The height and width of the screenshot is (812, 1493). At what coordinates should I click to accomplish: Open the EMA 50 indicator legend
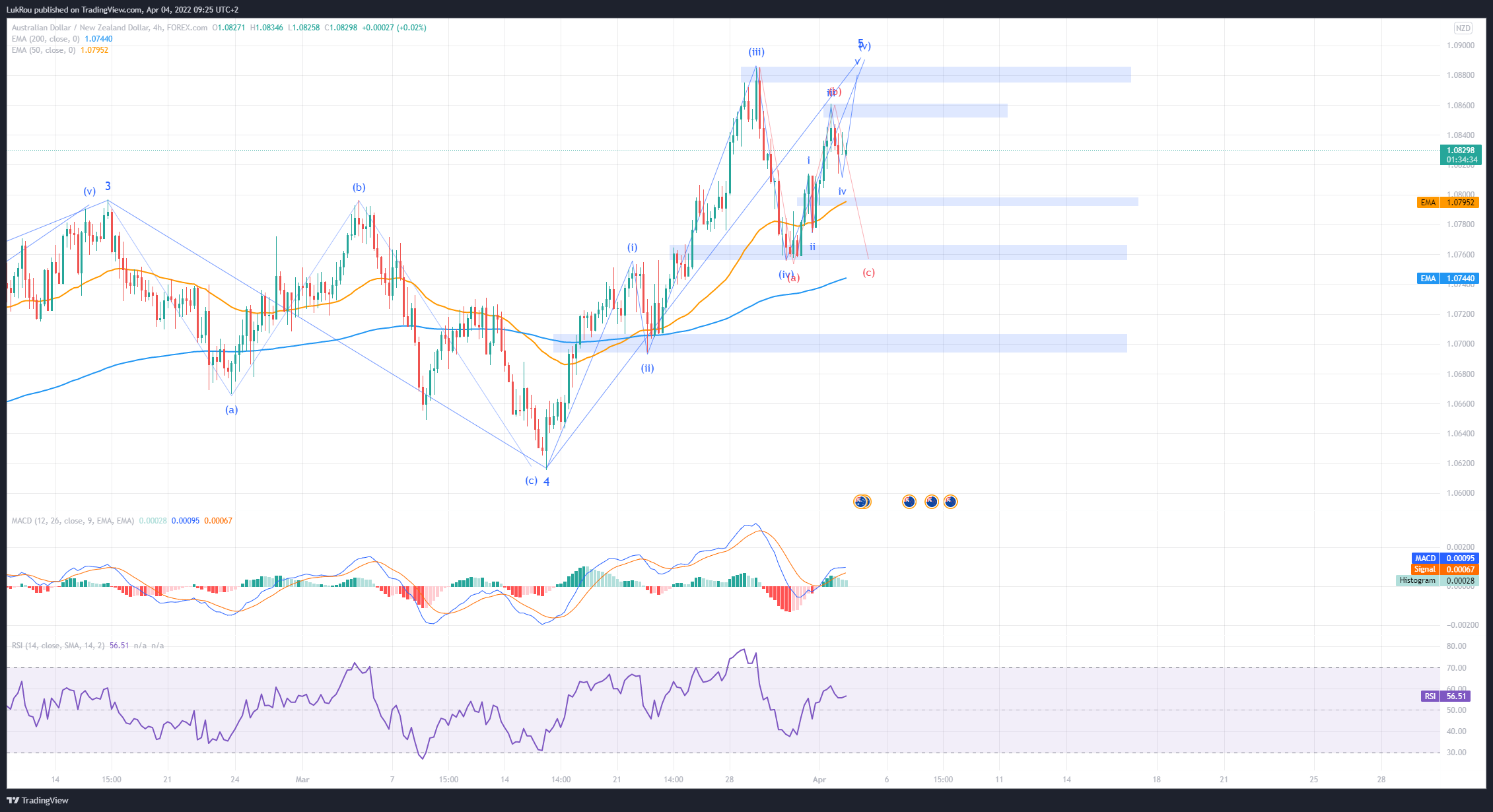tap(43, 50)
